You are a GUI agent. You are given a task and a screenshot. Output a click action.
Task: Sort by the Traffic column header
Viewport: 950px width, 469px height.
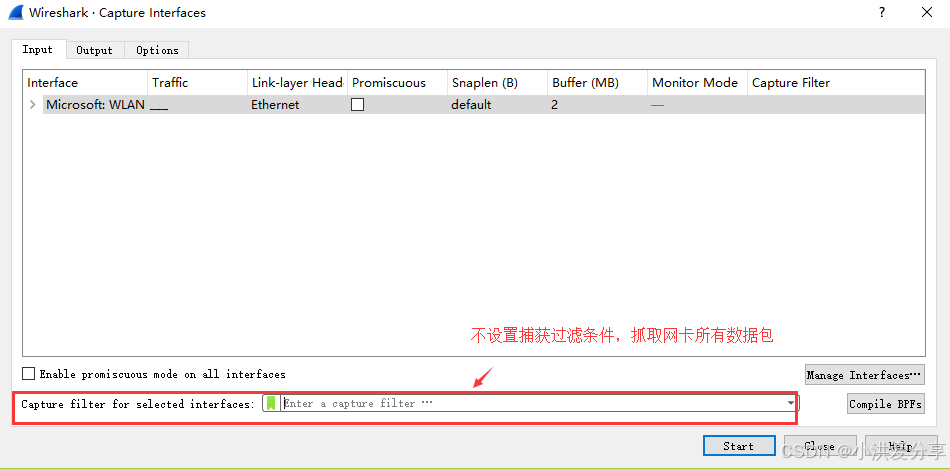click(198, 83)
